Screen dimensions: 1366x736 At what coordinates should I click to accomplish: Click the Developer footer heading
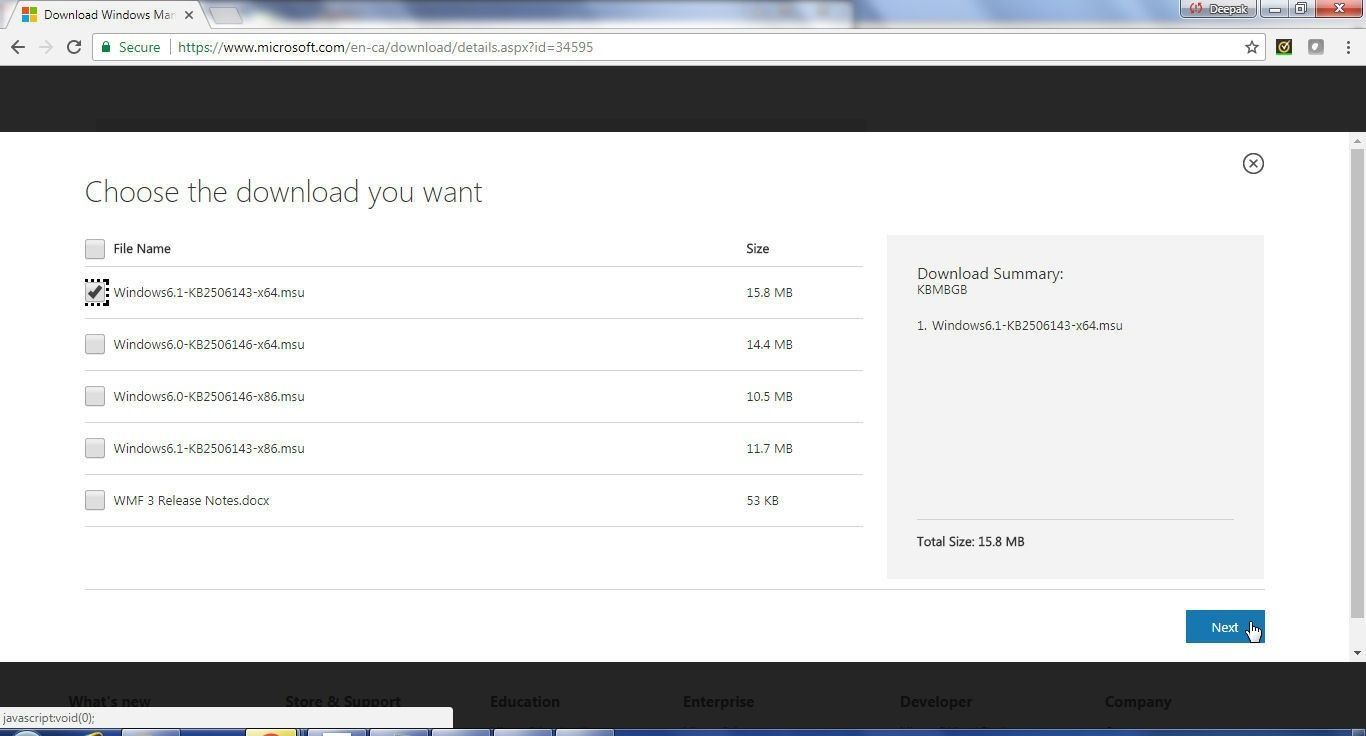pos(936,701)
